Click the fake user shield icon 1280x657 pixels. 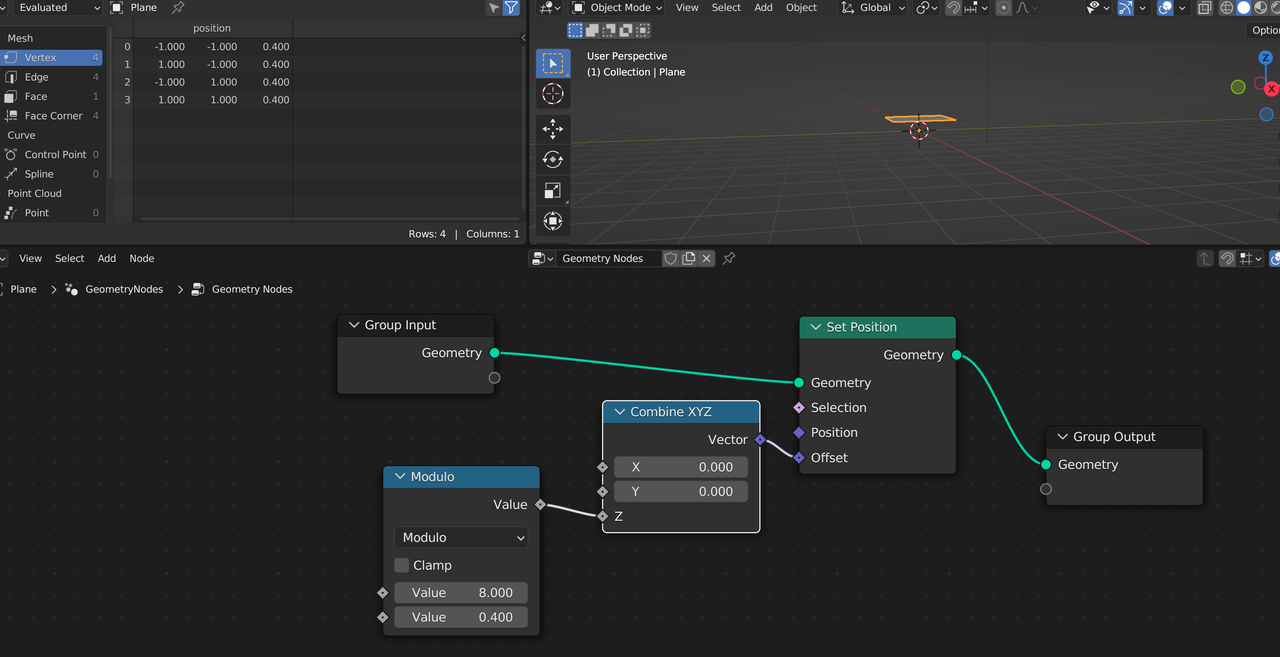(671, 258)
